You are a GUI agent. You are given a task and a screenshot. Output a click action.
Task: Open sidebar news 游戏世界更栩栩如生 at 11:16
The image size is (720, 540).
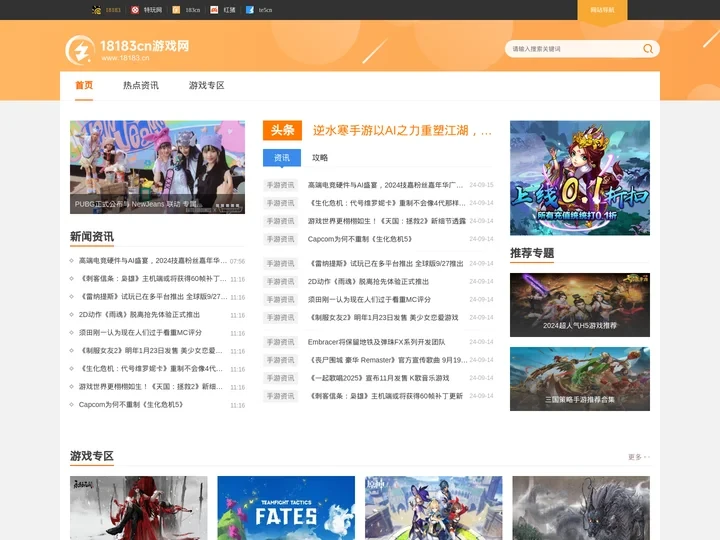point(151,387)
